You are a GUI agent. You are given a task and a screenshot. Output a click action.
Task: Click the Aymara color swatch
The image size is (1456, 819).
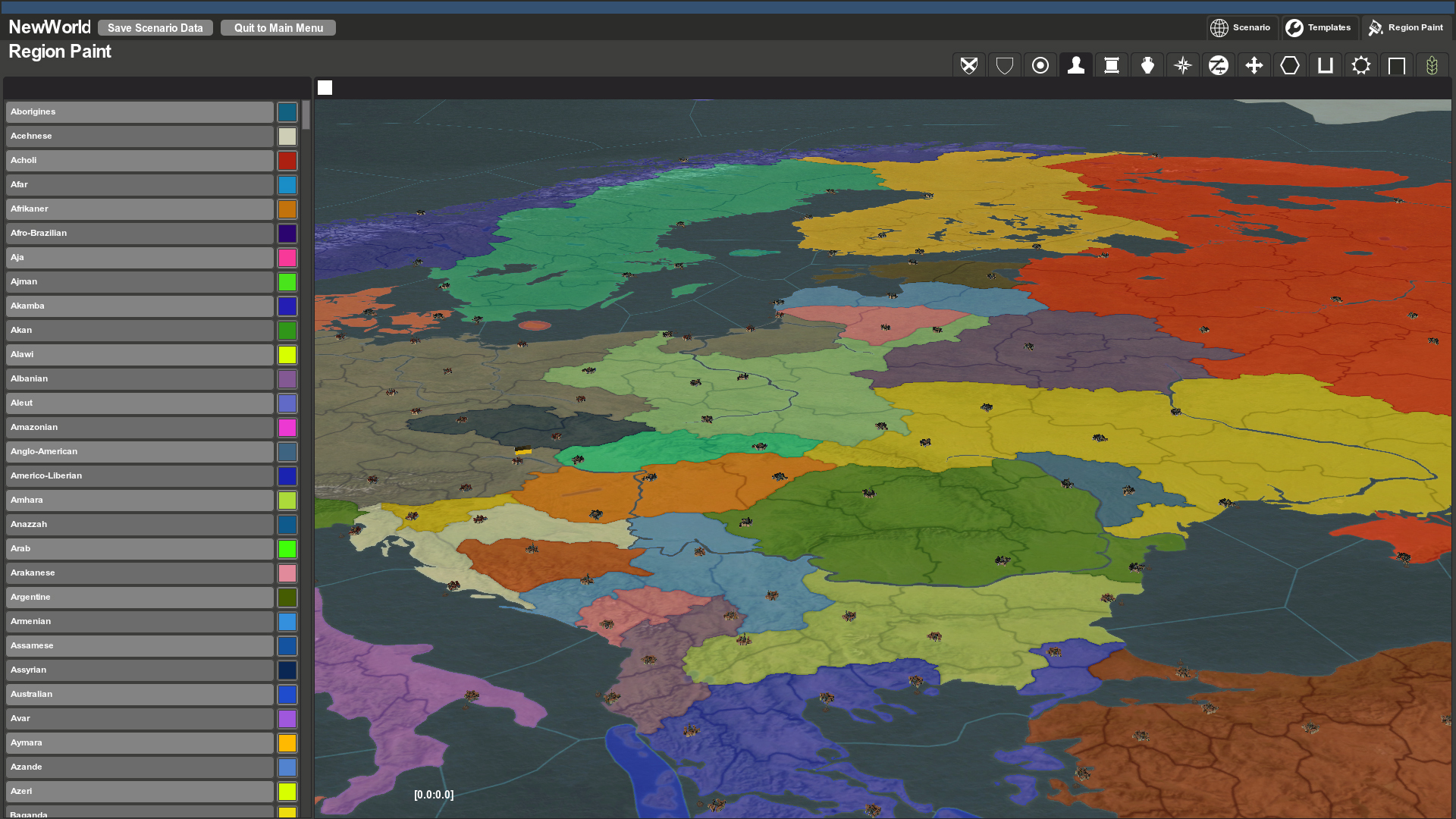tap(287, 743)
